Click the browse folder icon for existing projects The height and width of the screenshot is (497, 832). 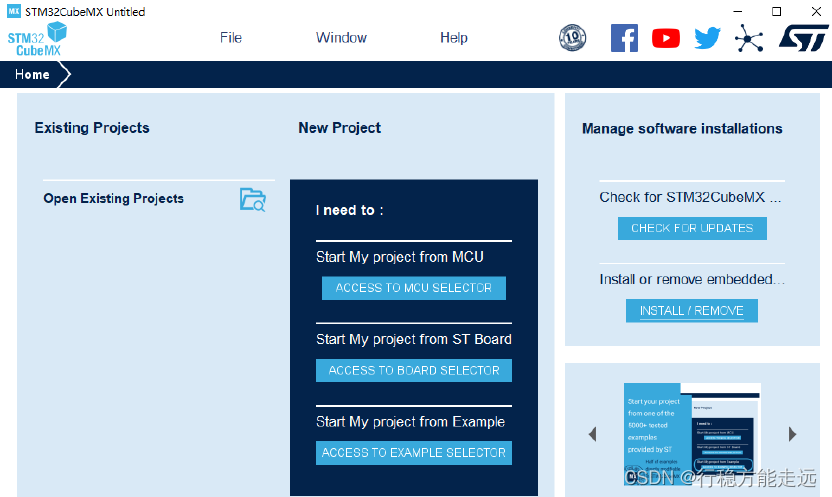(x=253, y=199)
